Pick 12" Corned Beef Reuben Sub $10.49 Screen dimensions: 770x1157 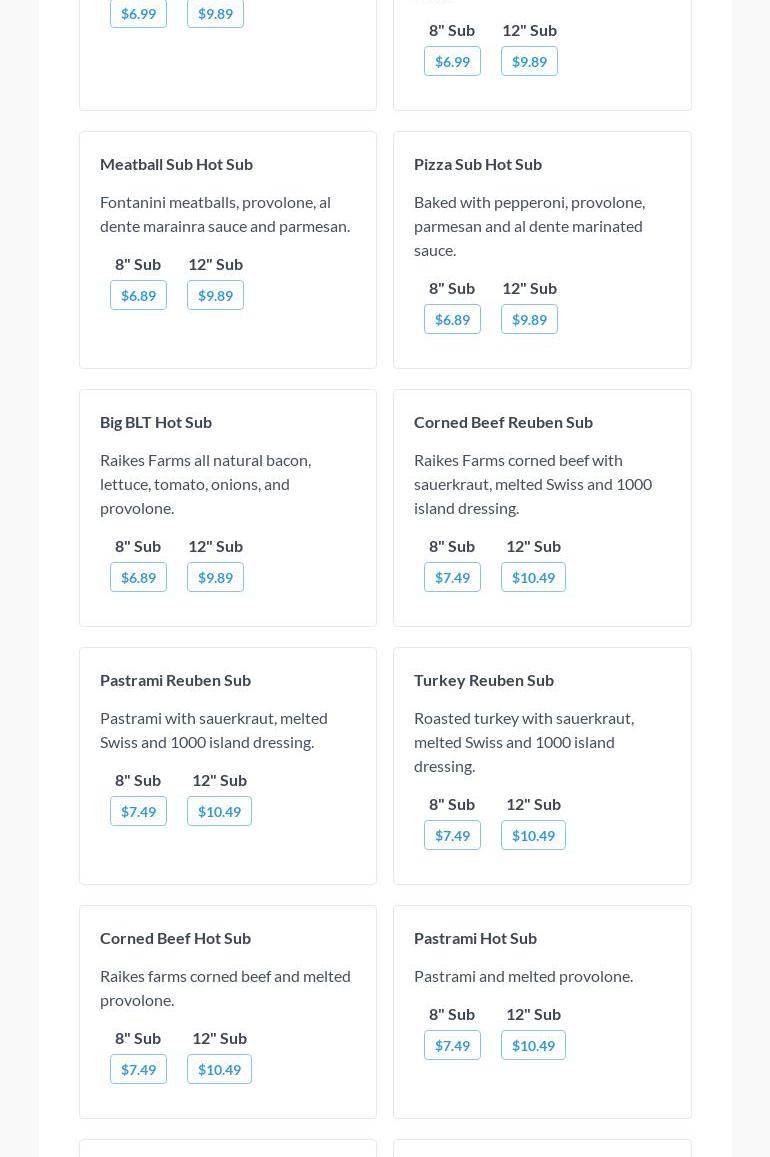[x=533, y=577]
